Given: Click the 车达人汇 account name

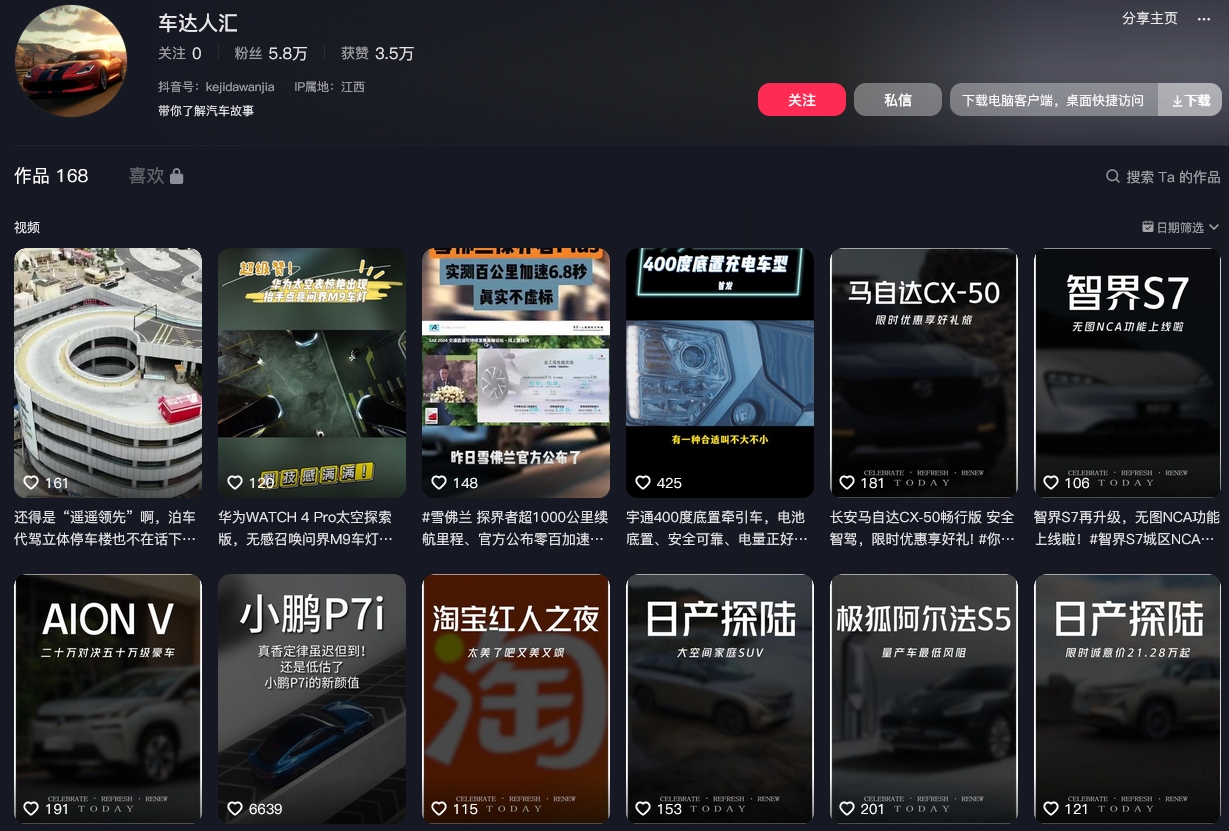Looking at the screenshot, I should click(198, 22).
